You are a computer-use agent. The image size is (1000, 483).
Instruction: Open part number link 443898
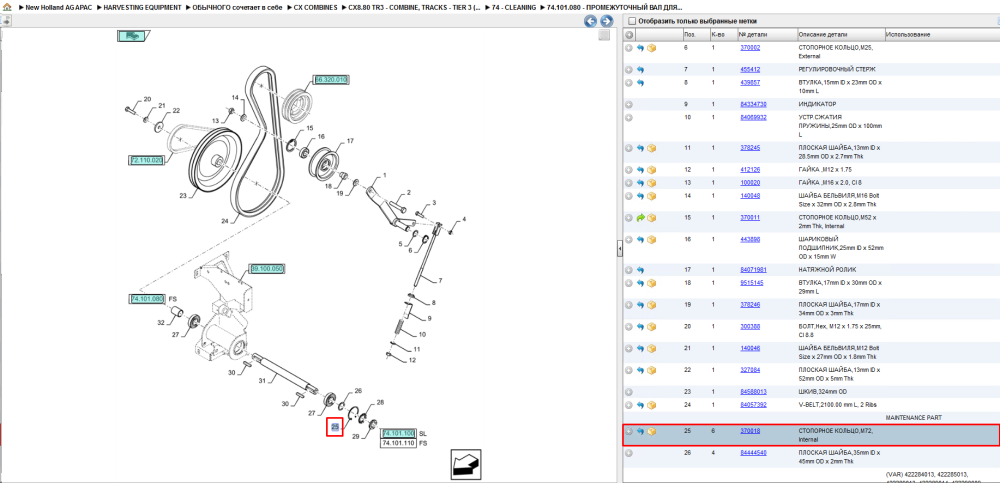click(749, 239)
